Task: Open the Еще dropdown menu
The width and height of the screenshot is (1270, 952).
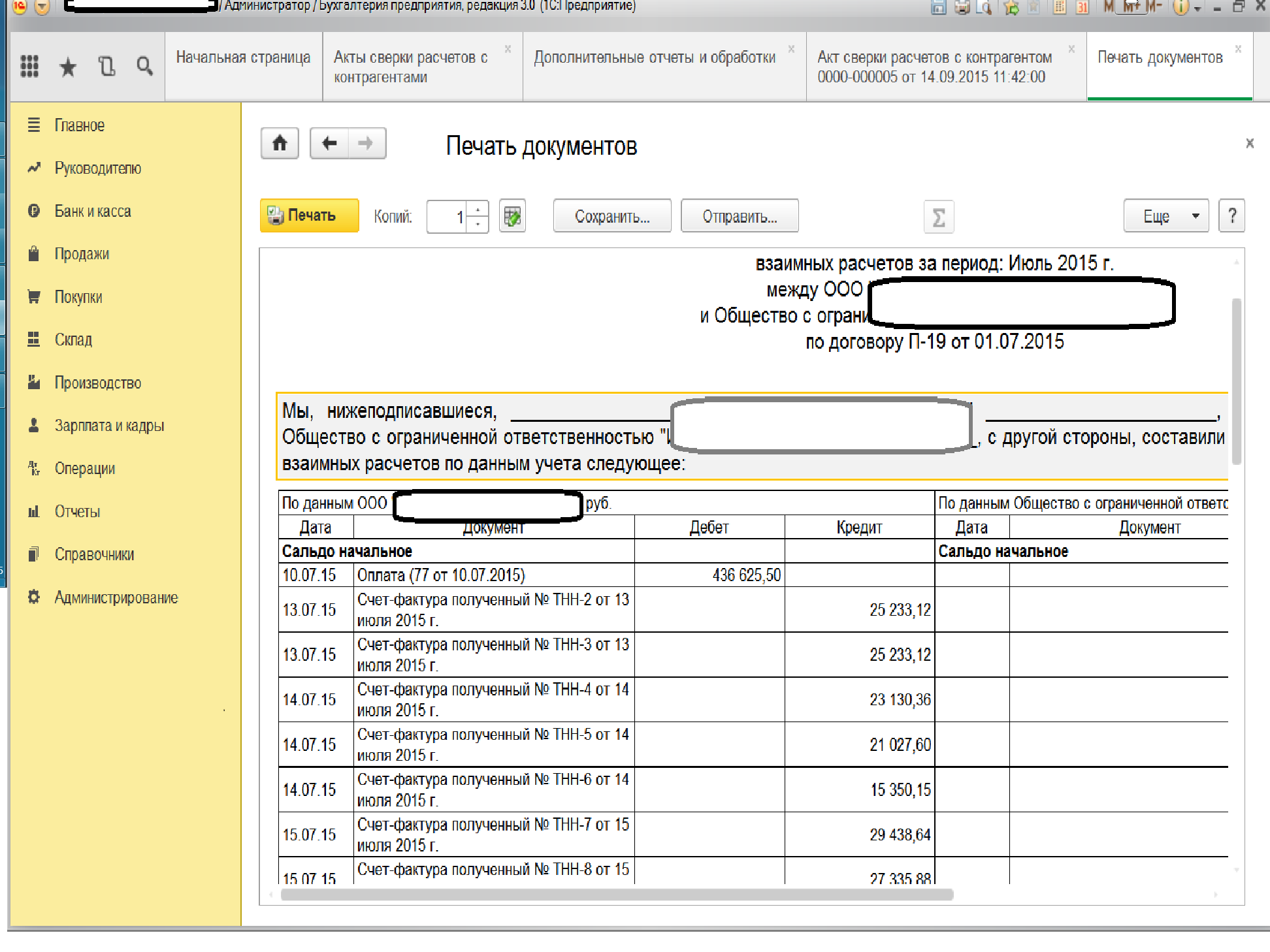Action: pyautogui.click(x=1166, y=215)
